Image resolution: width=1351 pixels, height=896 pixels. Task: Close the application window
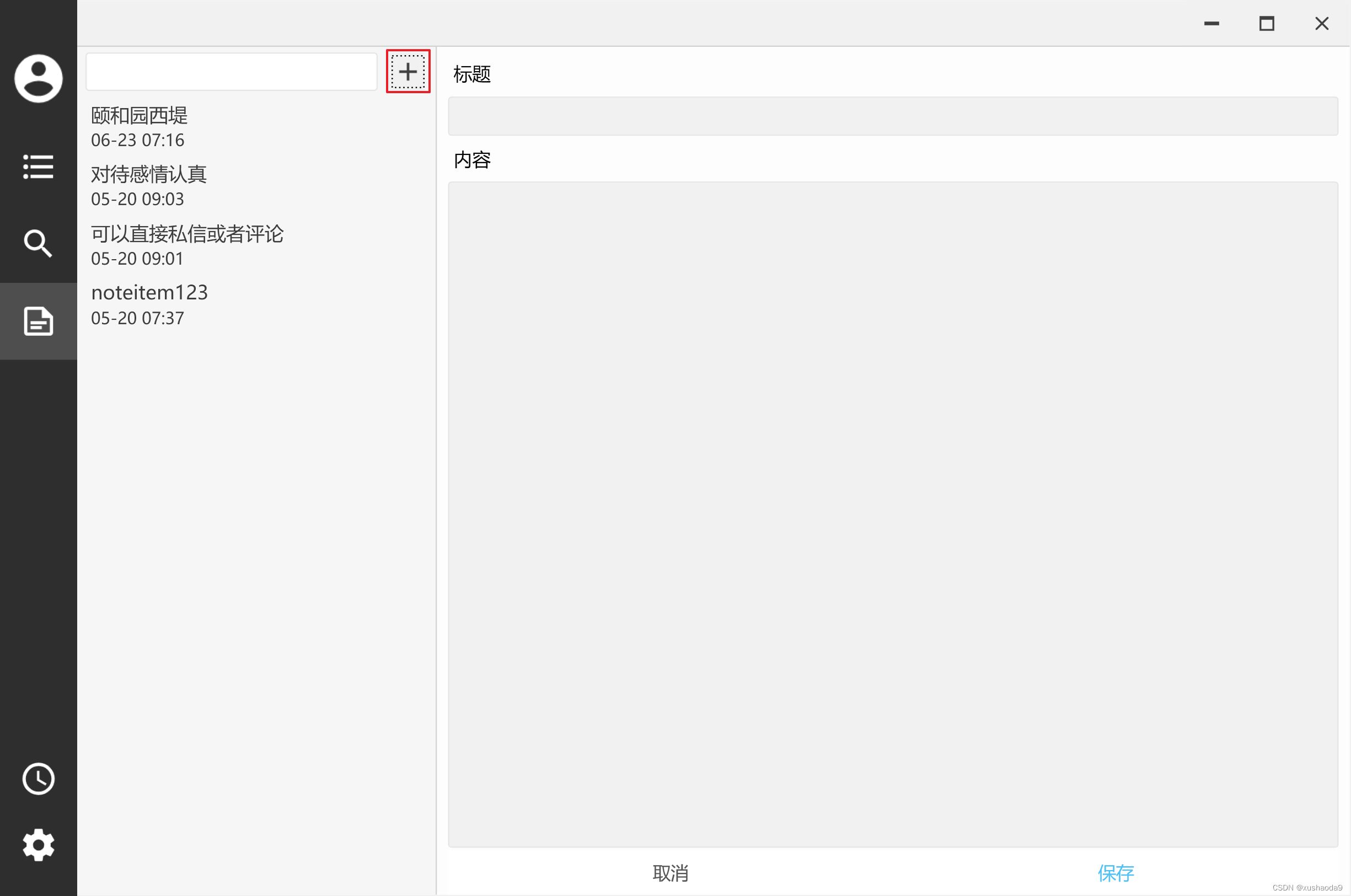[x=1321, y=23]
